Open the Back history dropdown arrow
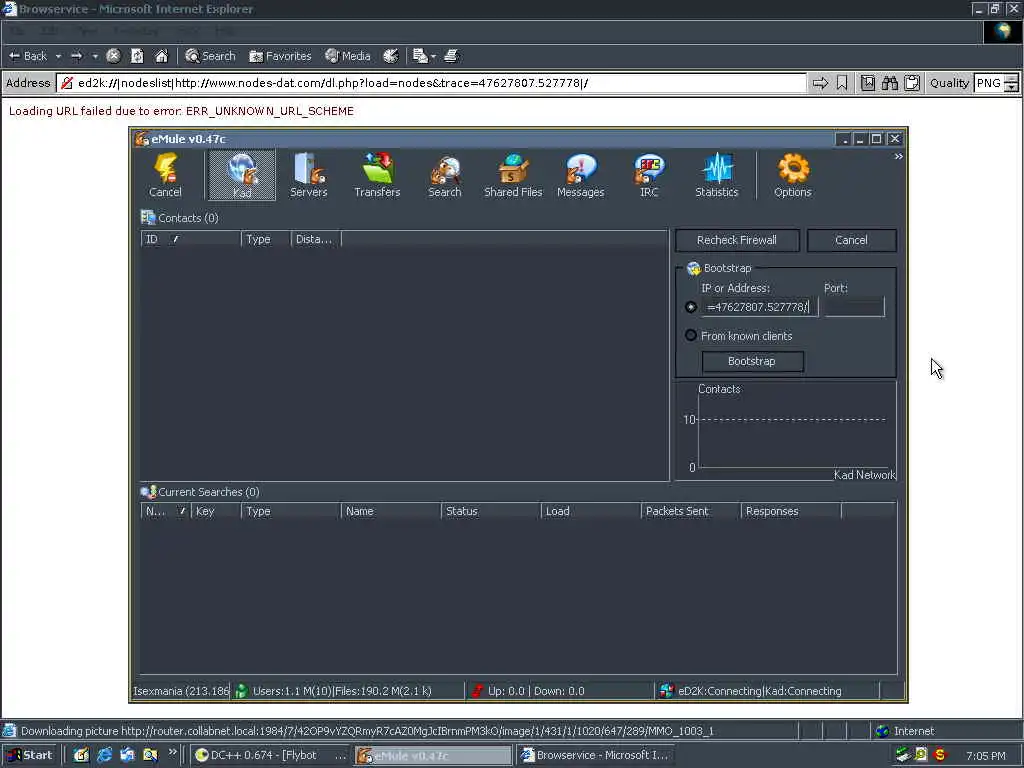This screenshot has width=1024, height=768. (x=58, y=56)
